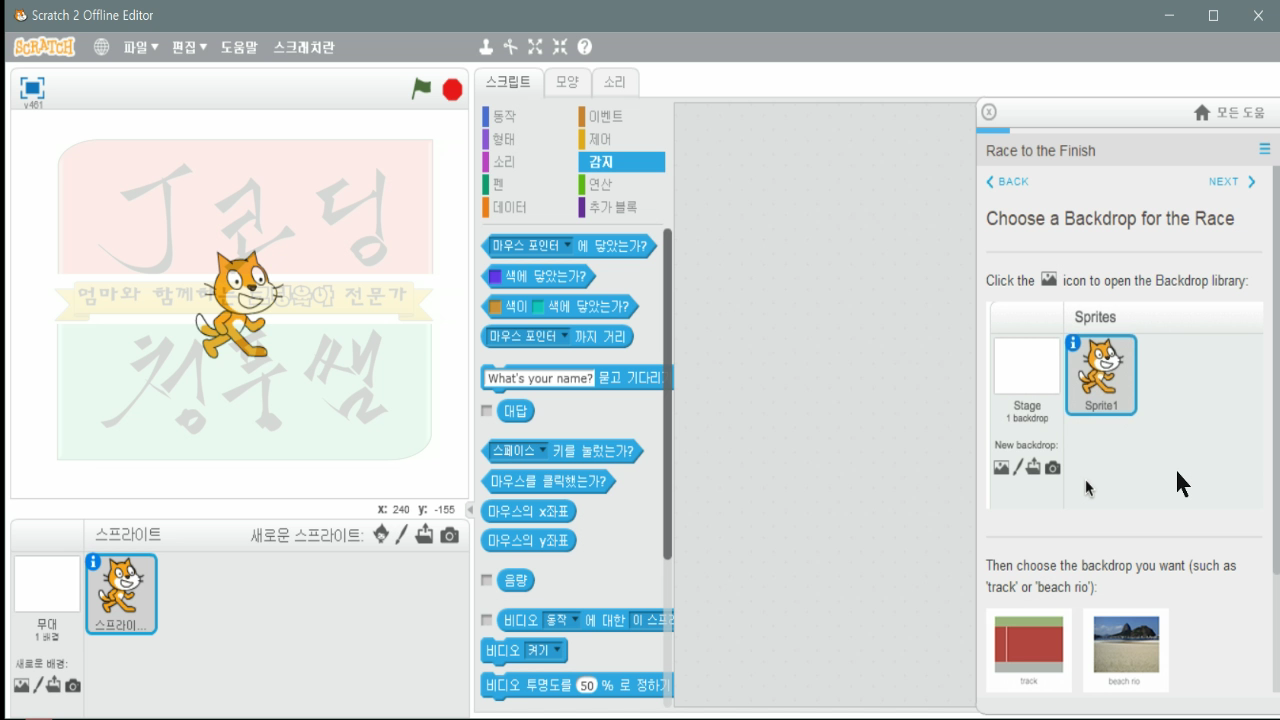Select the 이벤트 block category
Viewport: 1280px width, 720px height.
(x=605, y=117)
